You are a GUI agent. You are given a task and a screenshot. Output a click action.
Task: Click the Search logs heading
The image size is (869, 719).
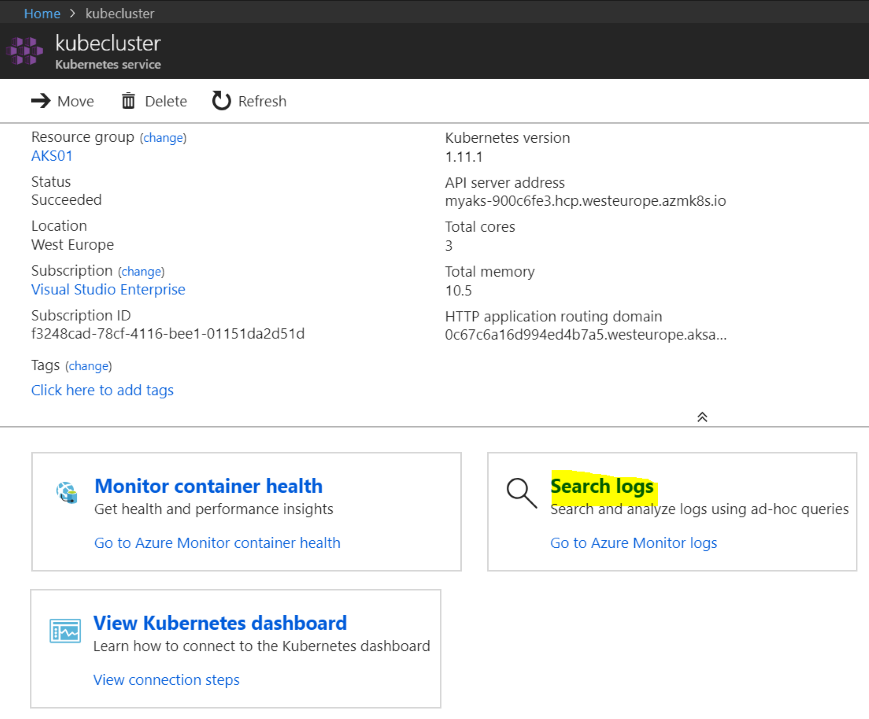click(x=602, y=487)
